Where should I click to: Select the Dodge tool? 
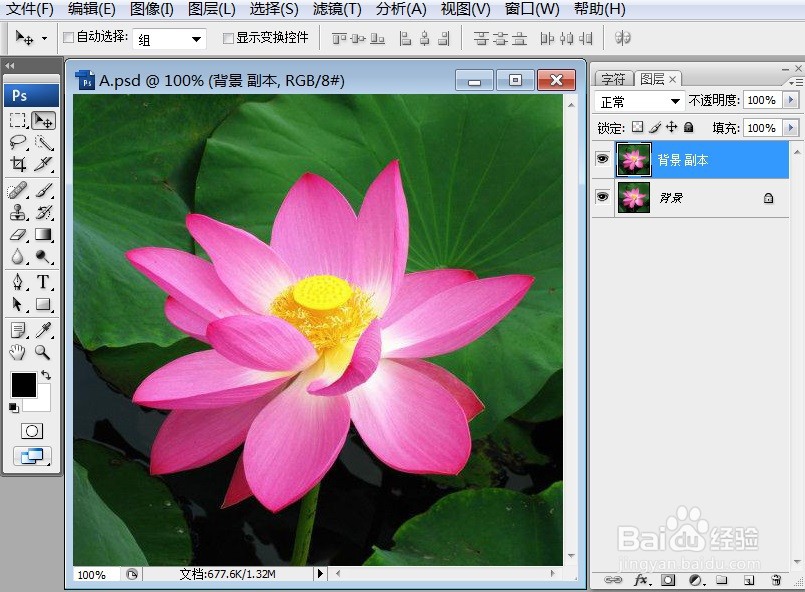point(43,256)
